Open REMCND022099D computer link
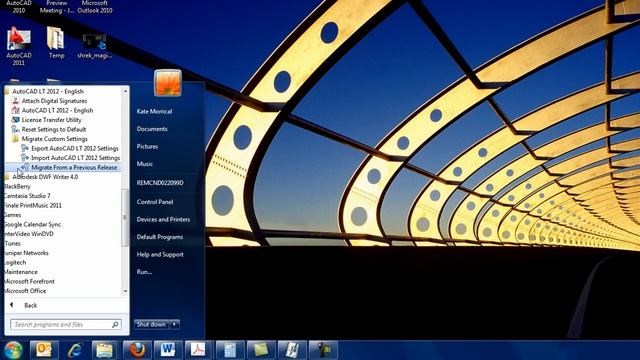Screen dimensions: 640x360 [160, 182]
